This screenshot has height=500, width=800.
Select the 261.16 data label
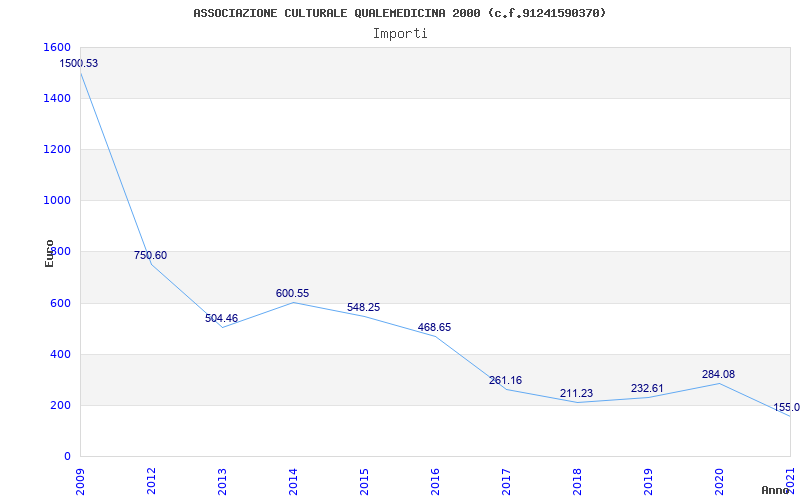pyautogui.click(x=505, y=380)
